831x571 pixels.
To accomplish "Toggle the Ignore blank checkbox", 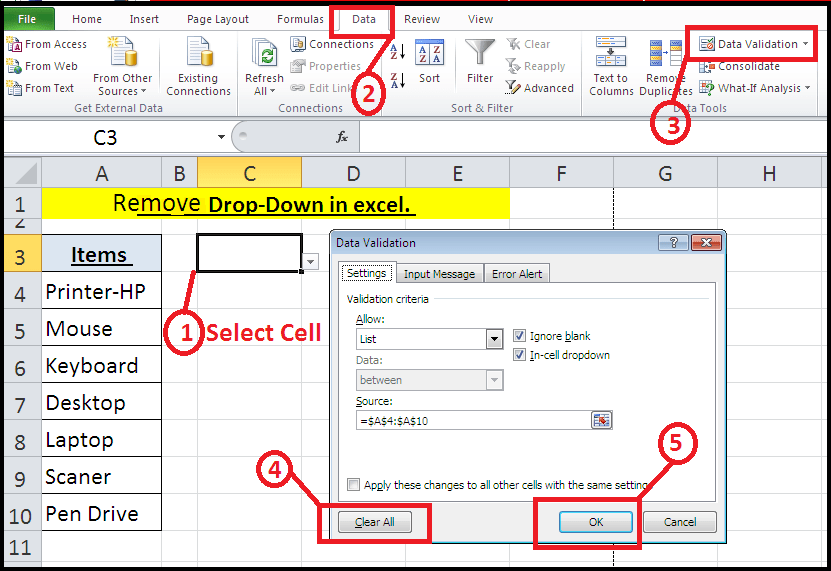I will 519,336.
